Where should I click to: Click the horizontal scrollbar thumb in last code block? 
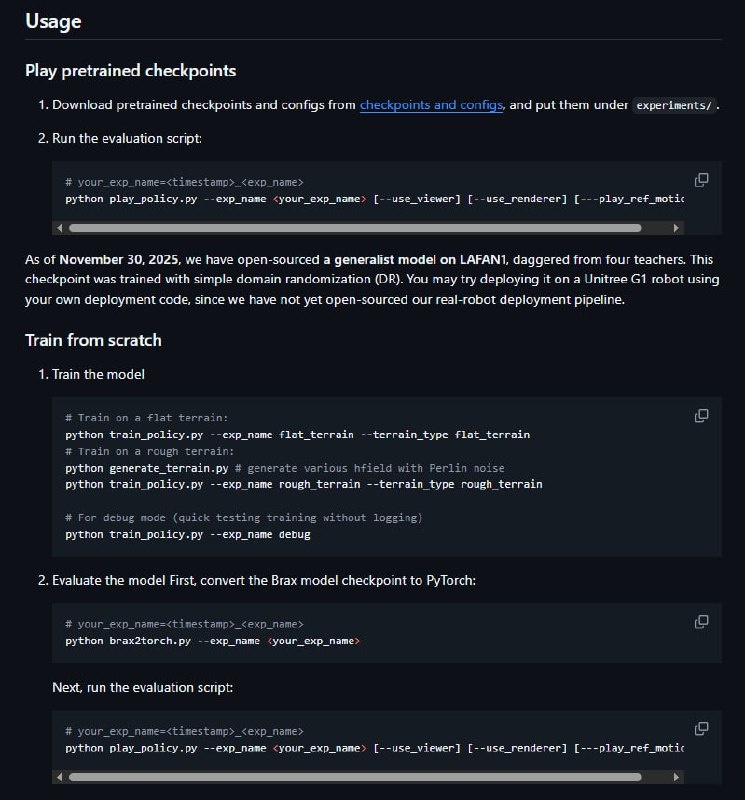(355, 776)
